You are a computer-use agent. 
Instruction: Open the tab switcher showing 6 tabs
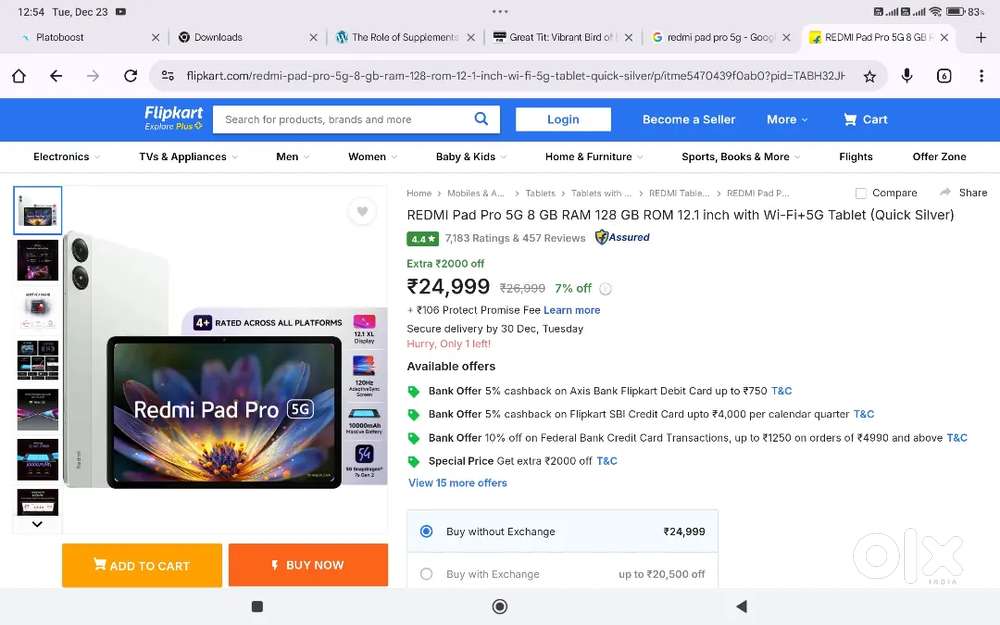pyautogui.click(x=944, y=76)
